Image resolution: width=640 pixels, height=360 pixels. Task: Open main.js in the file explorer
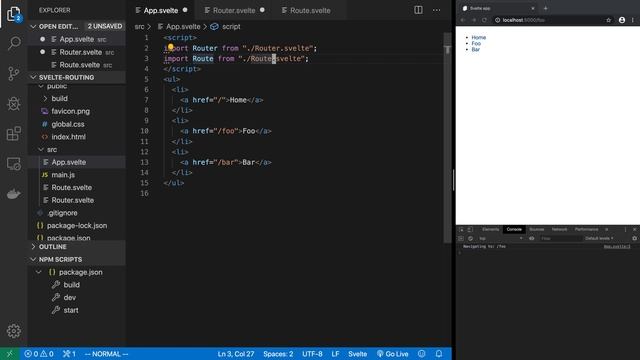click(x=63, y=175)
